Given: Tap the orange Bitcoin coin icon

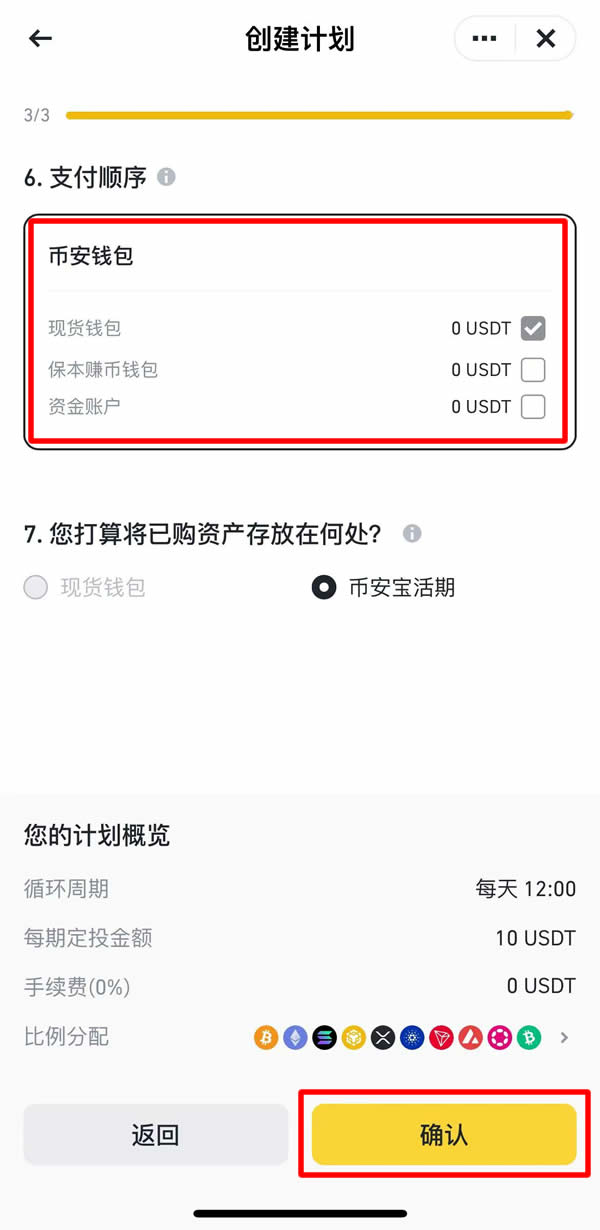Looking at the screenshot, I should (266, 1038).
